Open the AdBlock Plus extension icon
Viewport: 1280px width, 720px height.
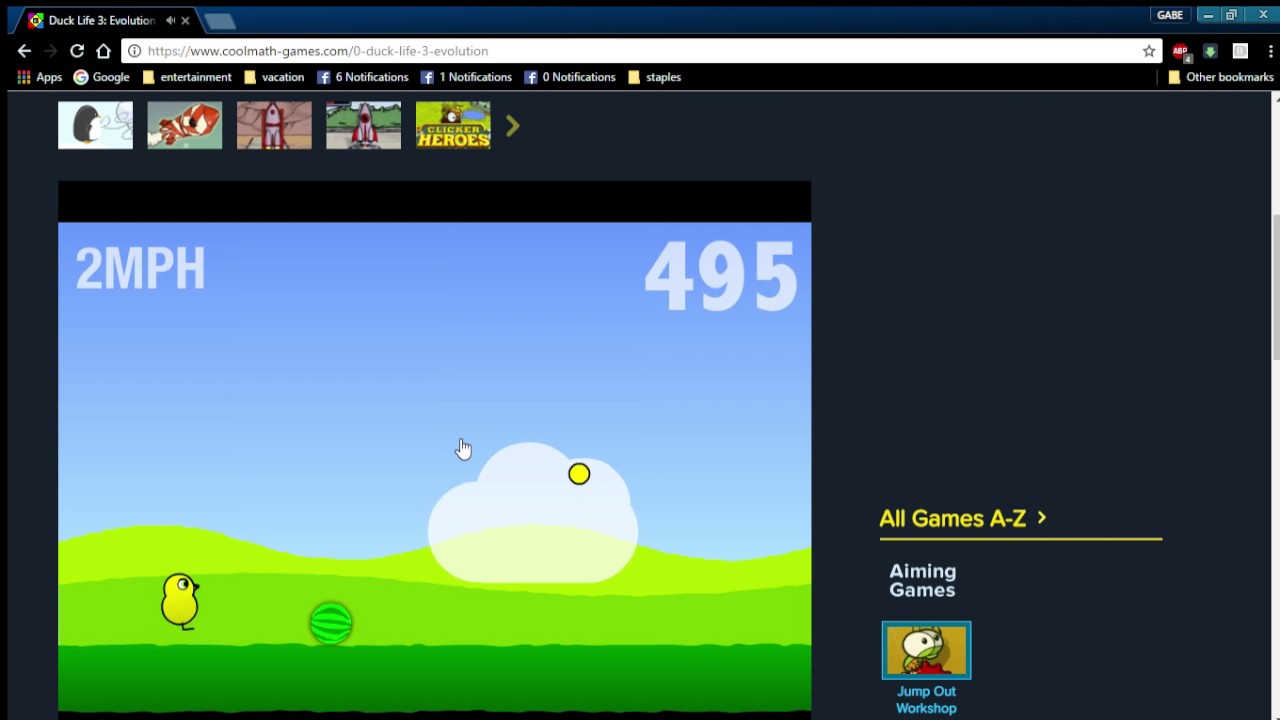point(1181,51)
